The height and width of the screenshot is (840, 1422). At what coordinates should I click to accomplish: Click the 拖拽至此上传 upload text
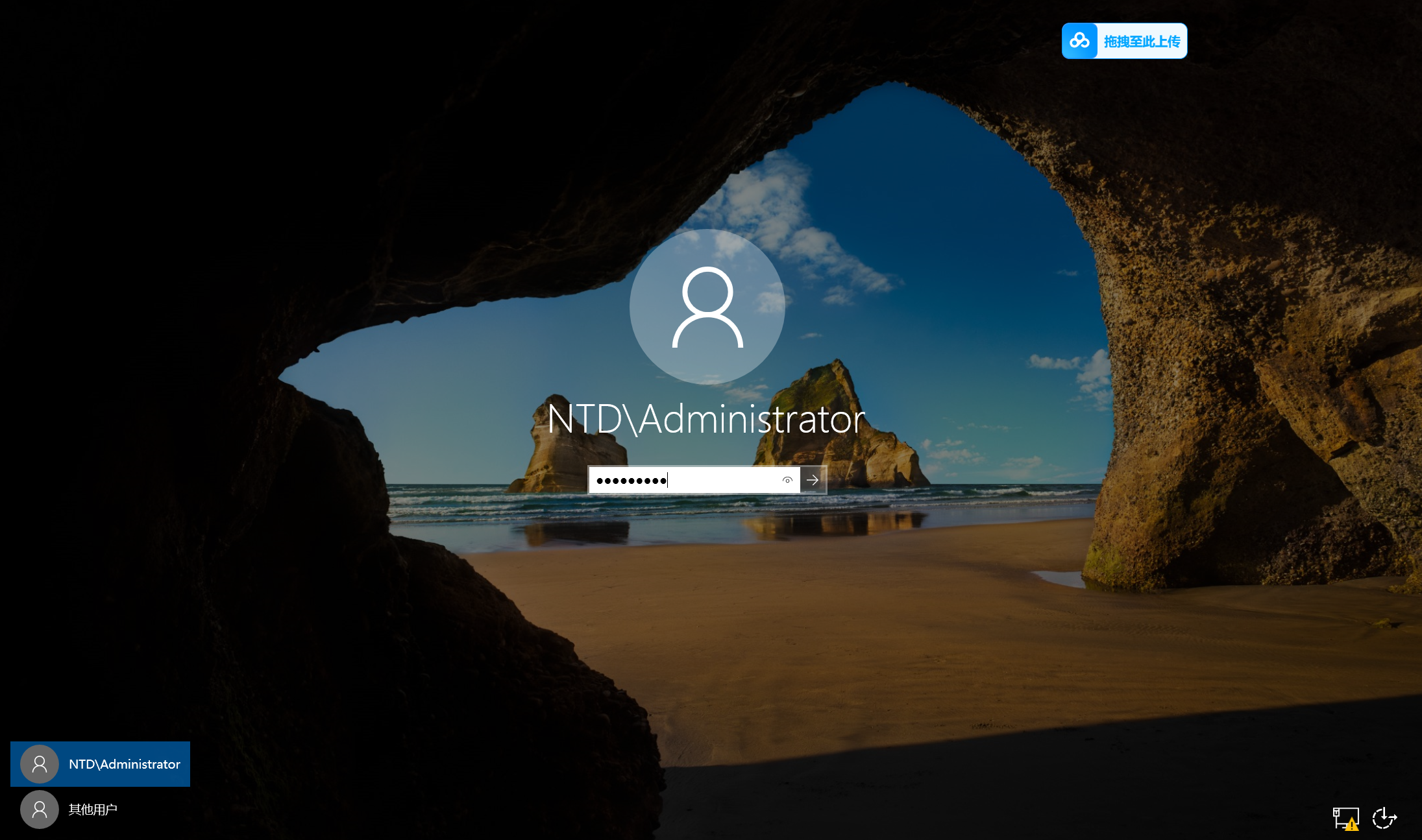click(1142, 42)
